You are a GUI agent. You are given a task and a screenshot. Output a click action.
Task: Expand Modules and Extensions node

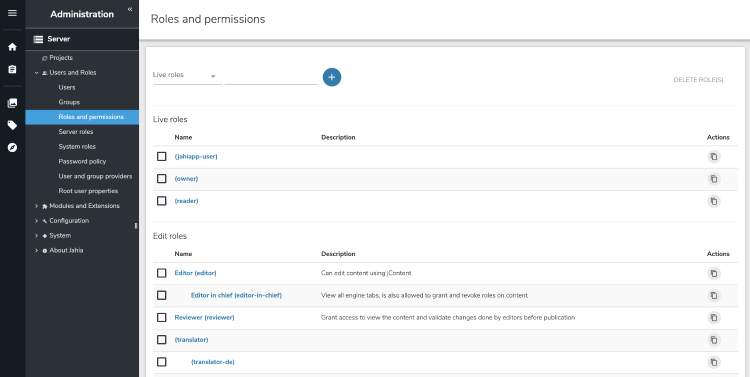click(36, 206)
